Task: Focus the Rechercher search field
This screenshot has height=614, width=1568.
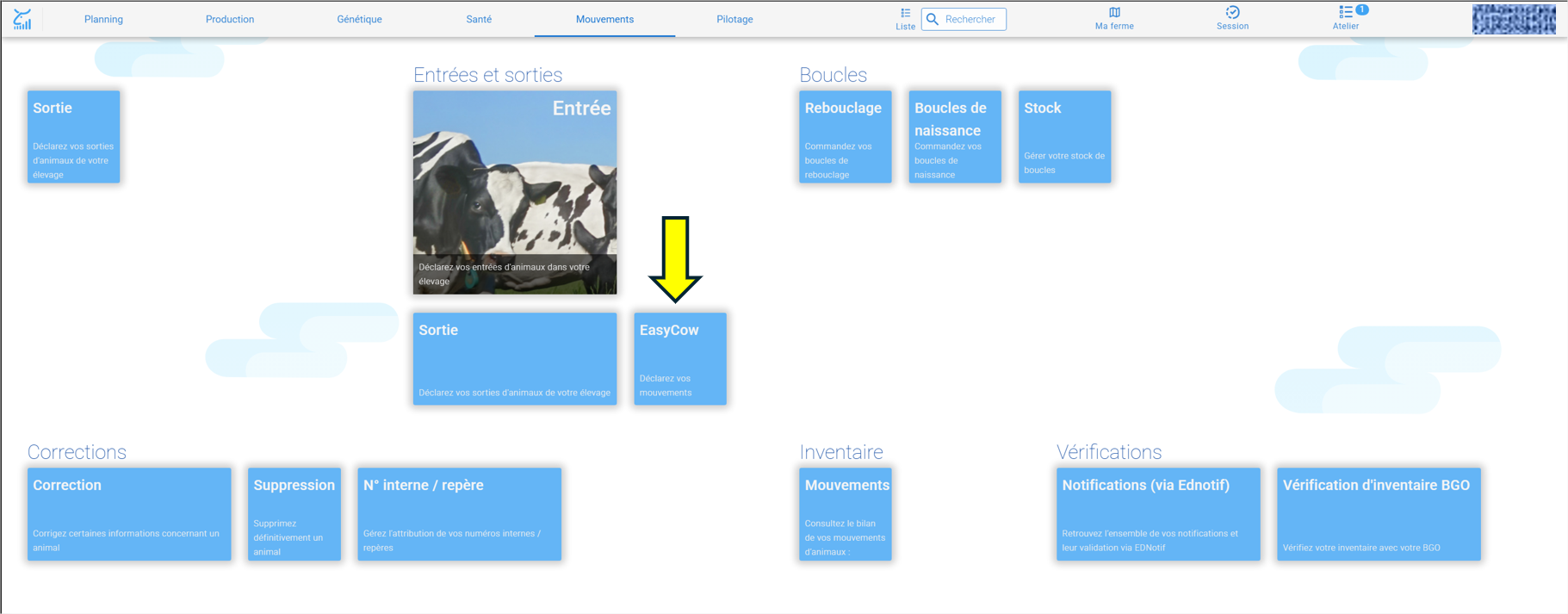Action: click(x=964, y=19)
